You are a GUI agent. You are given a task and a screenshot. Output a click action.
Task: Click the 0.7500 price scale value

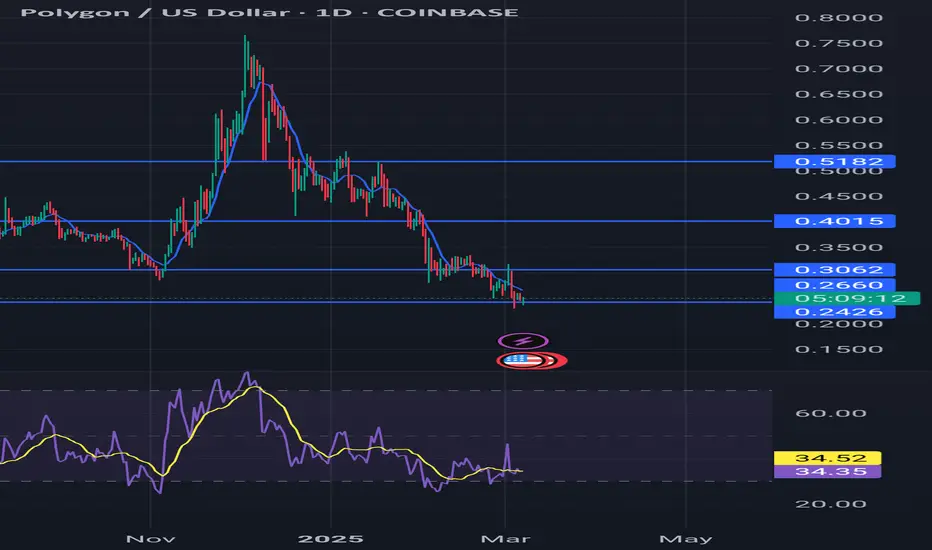(x=839, y=43)
